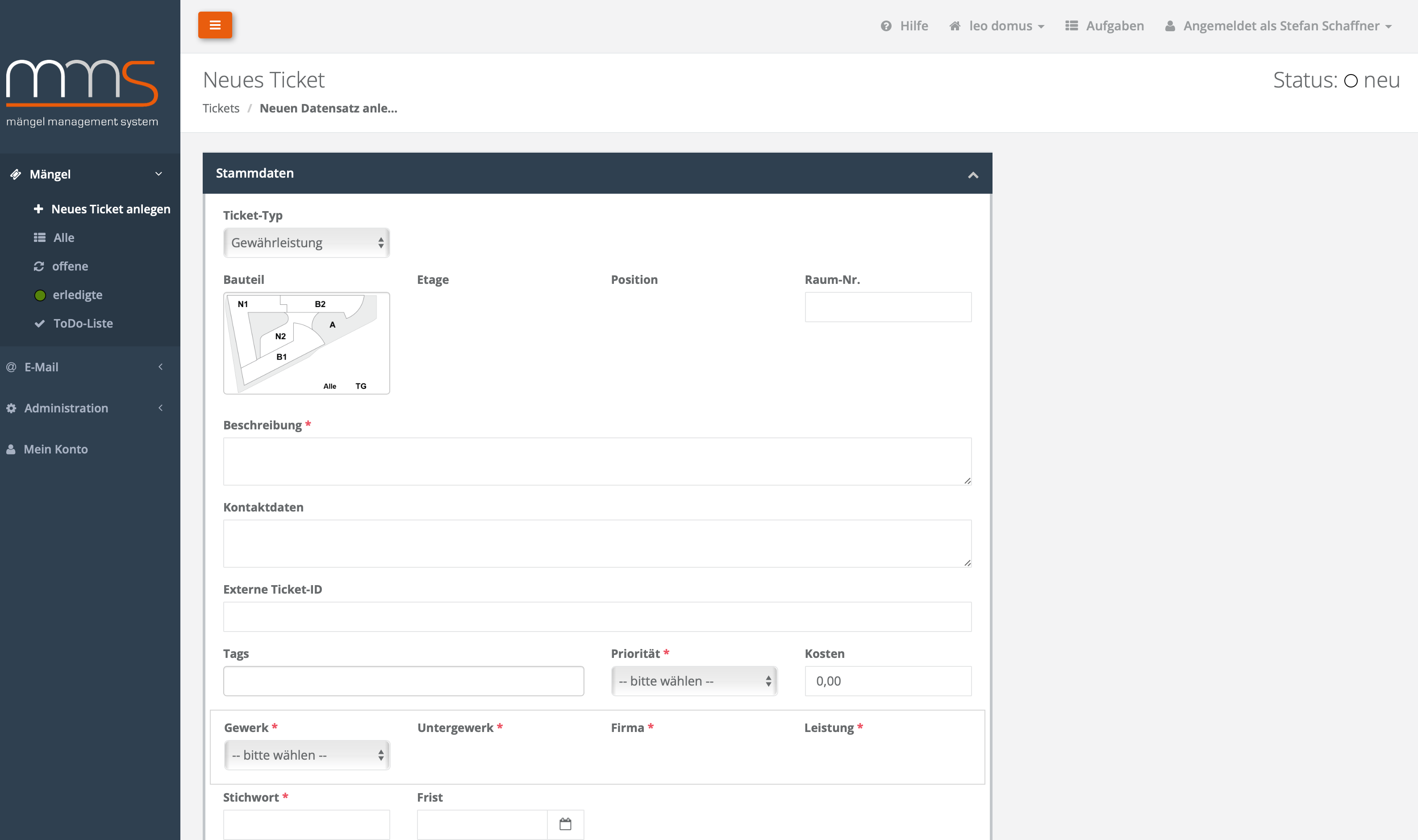The image size is (1418, 840).
Task: Click the @ icon next to E-Mail
Action: click(11, 367)
